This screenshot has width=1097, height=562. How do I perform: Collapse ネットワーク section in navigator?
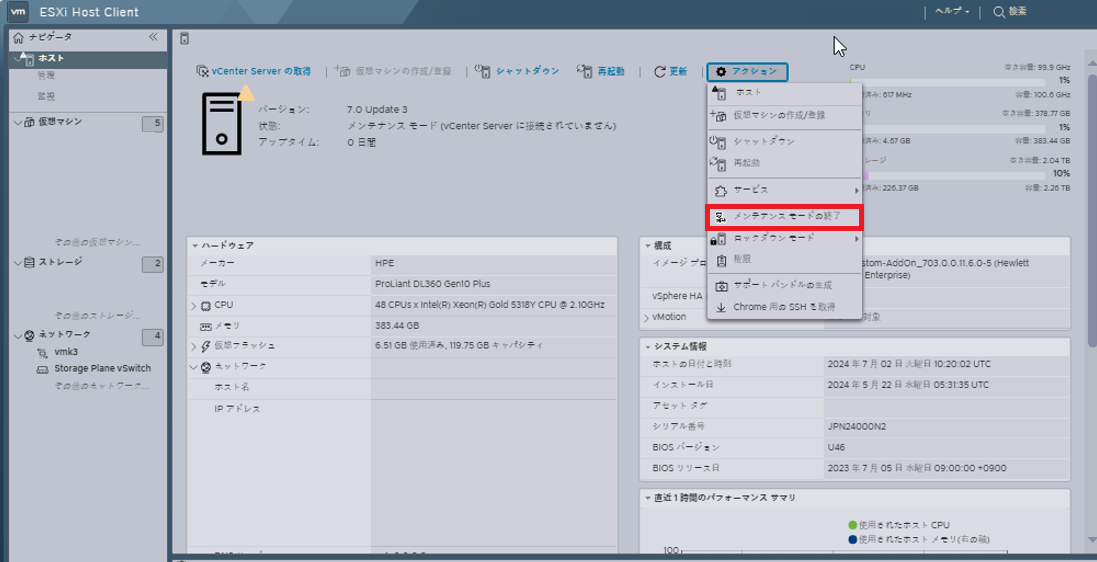(17, 335)
